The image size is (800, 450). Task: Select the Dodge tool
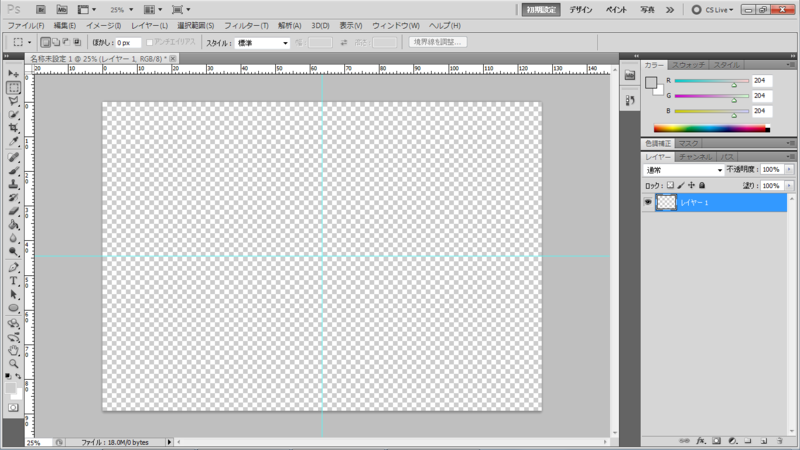coord(13,251)
